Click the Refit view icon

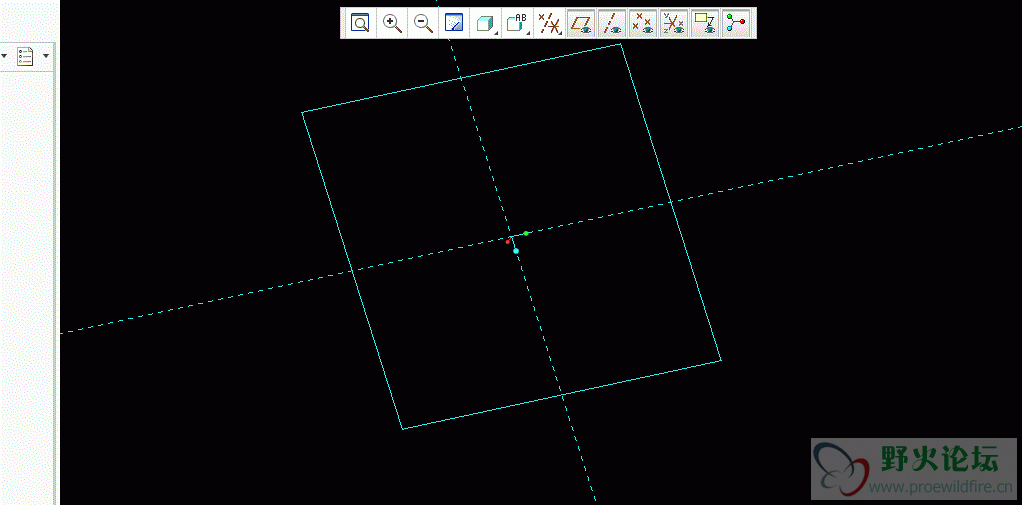pos(360,23)
